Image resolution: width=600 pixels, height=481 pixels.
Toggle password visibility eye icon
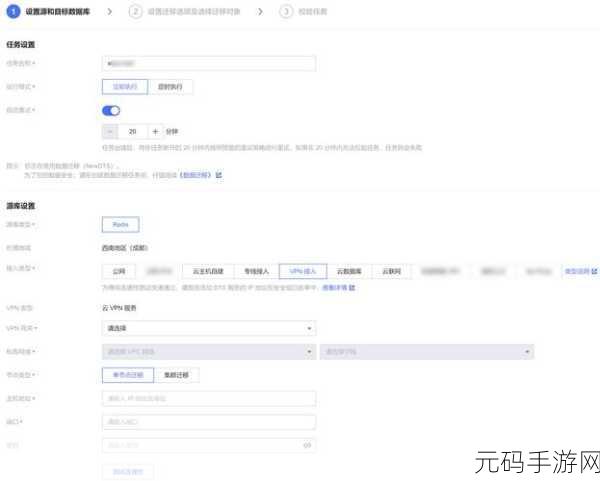pyautogui.click(x=307, y=445)
